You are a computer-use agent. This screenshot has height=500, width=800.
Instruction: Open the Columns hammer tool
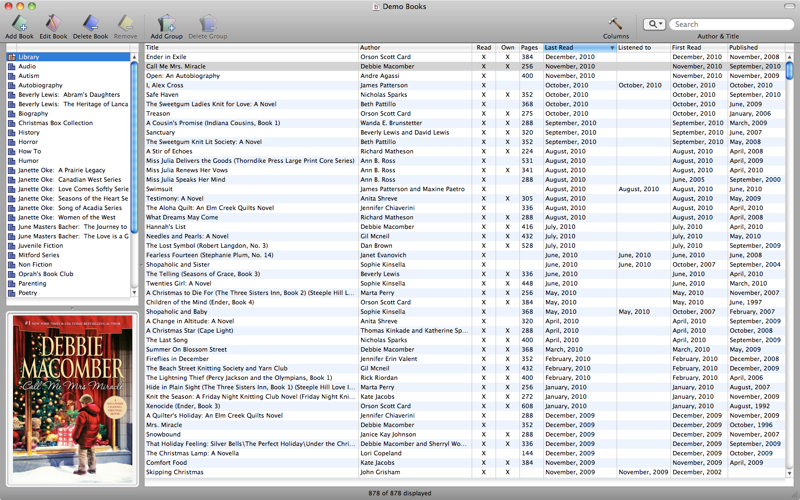(x=615, y=23)
